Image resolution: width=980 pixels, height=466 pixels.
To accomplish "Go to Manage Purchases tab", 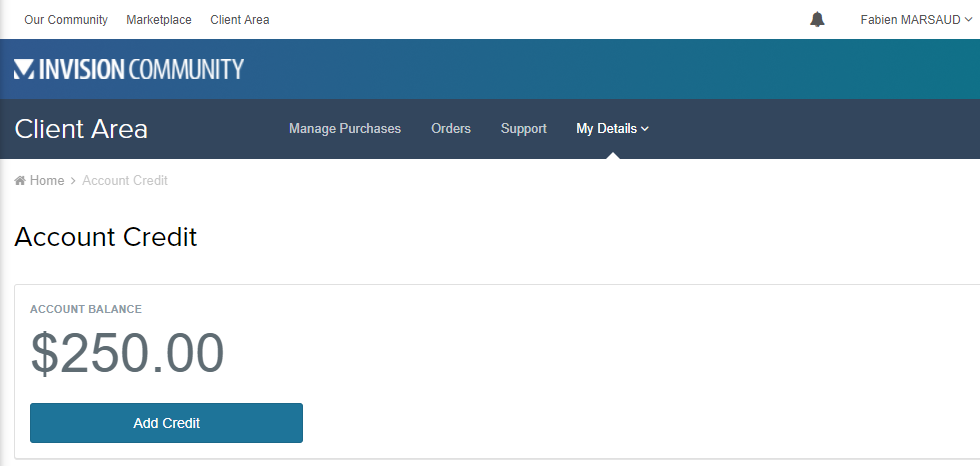I will coord(345,129).
